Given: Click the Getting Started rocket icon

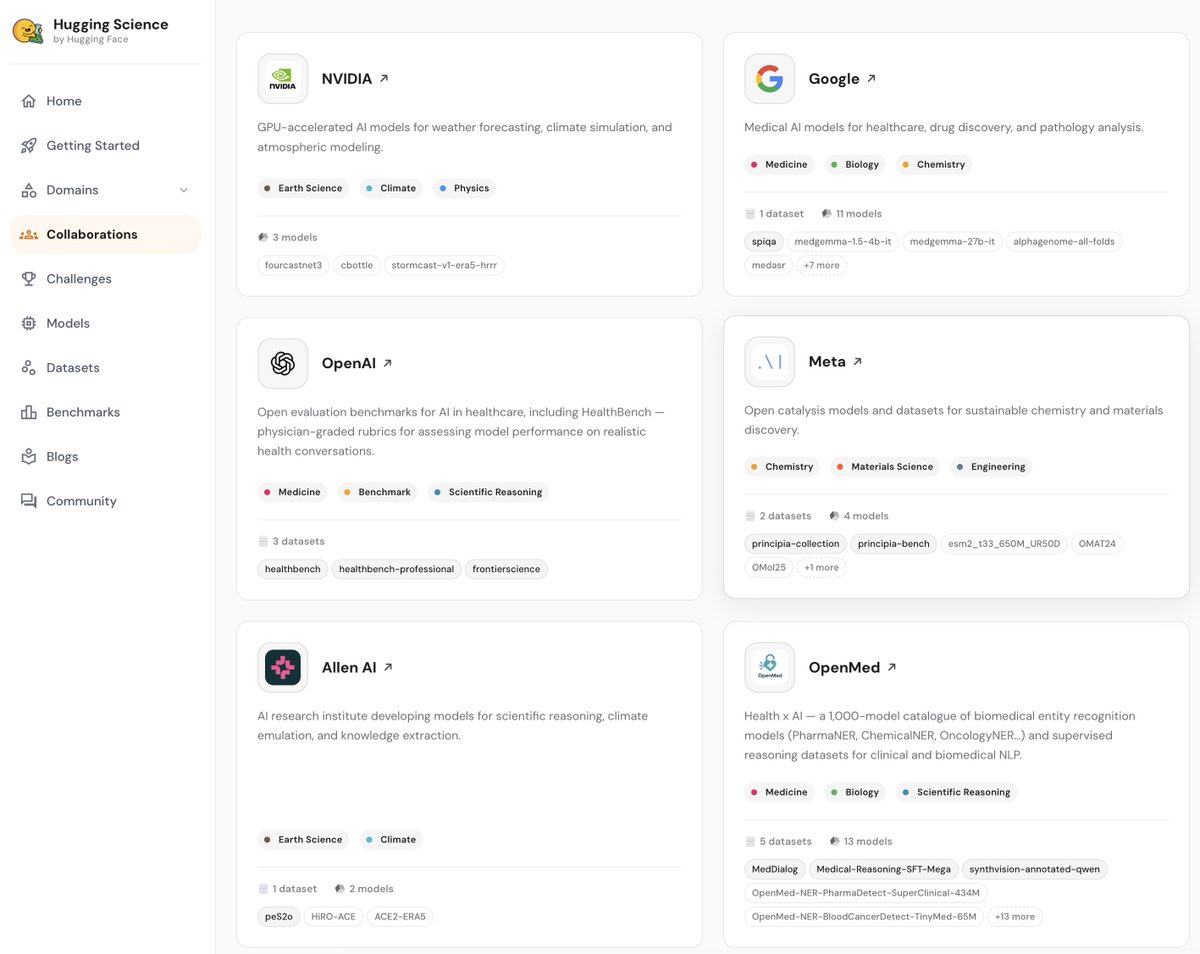Looking at the screenshot, I should pyautogui.click(x=28, y=145).
